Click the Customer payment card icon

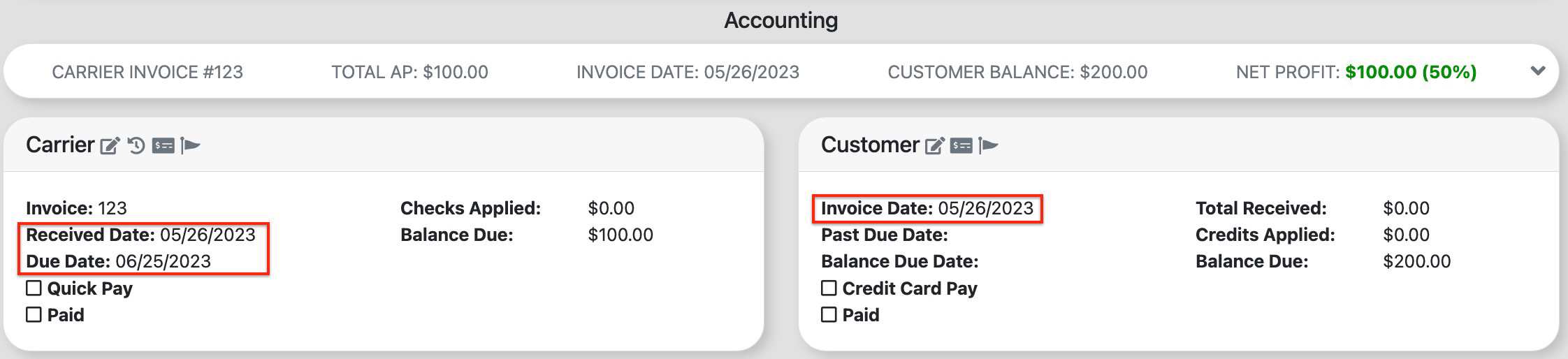[x=961, y=145]
